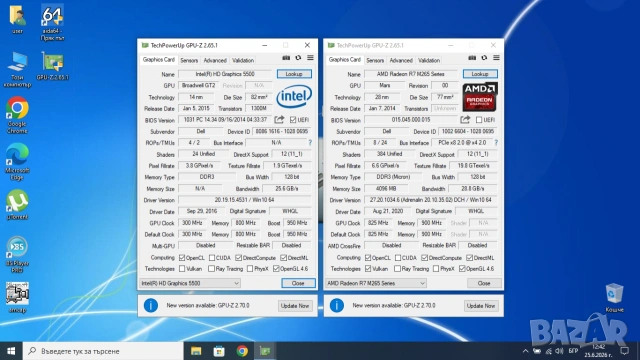Refresh data in Intel GPU-Z window

pos(298,58)
